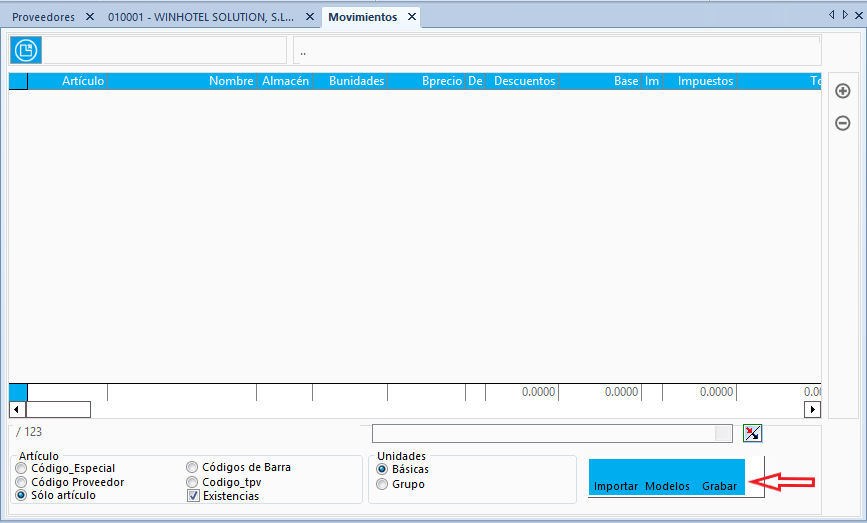The height and width of the screenshot is (523, 867).
Task: Click the Impuestos total 0.0000 cell
Action: 700,392
